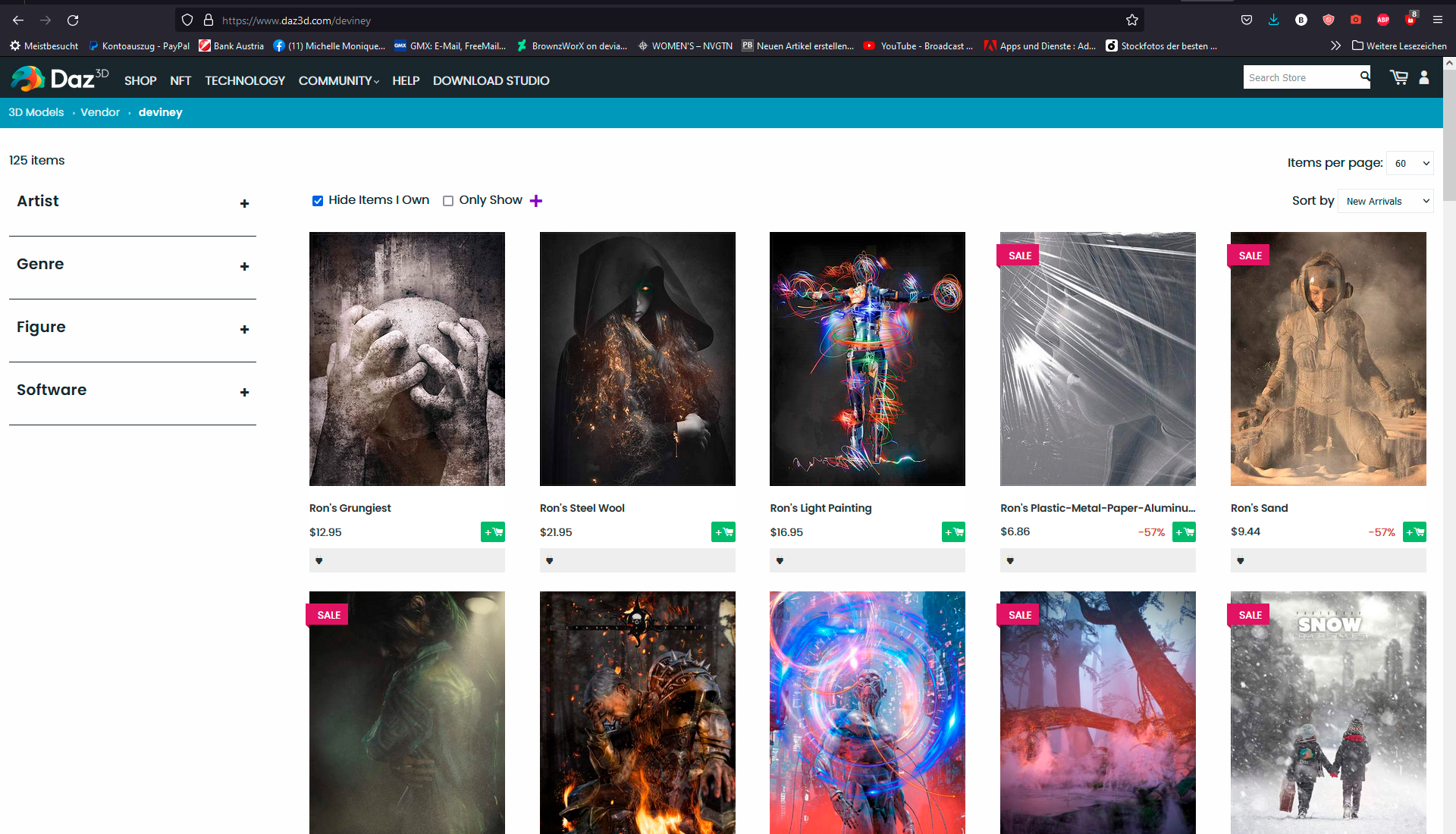
Task: Open the Items per page dropdown
Action: coord(1410,163)
